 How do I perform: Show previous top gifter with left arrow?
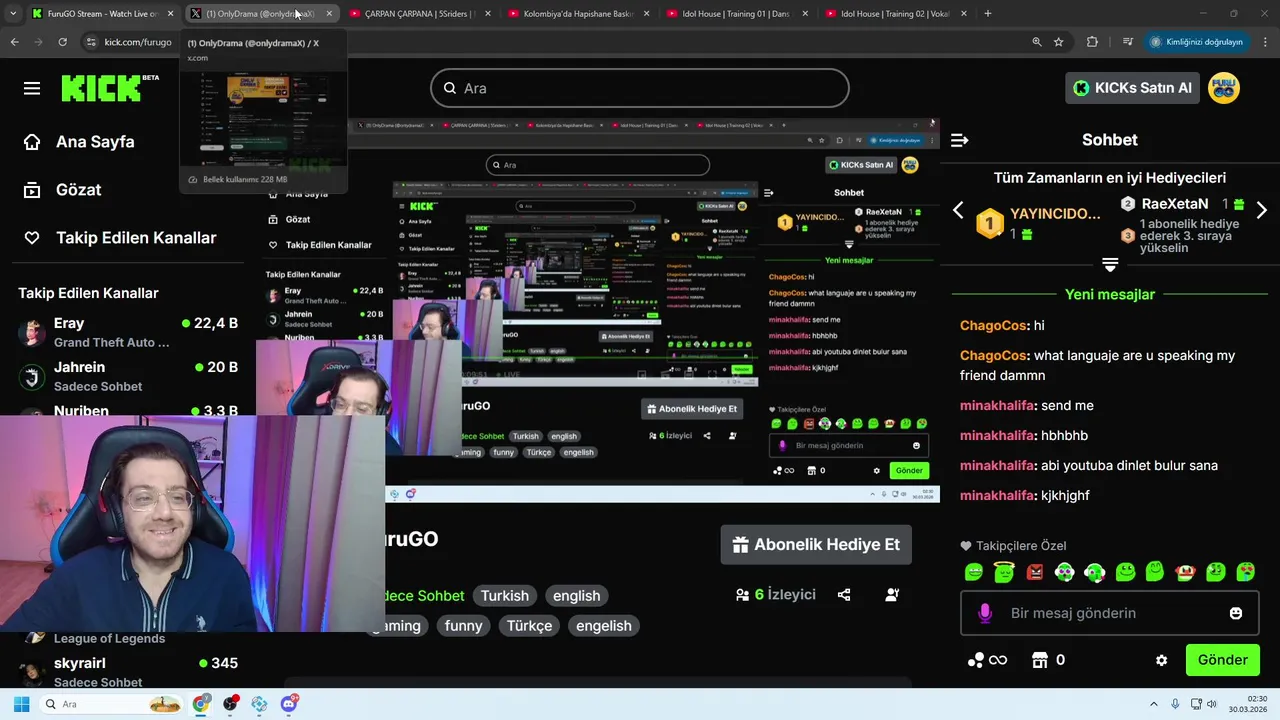(x=958, y=210)
